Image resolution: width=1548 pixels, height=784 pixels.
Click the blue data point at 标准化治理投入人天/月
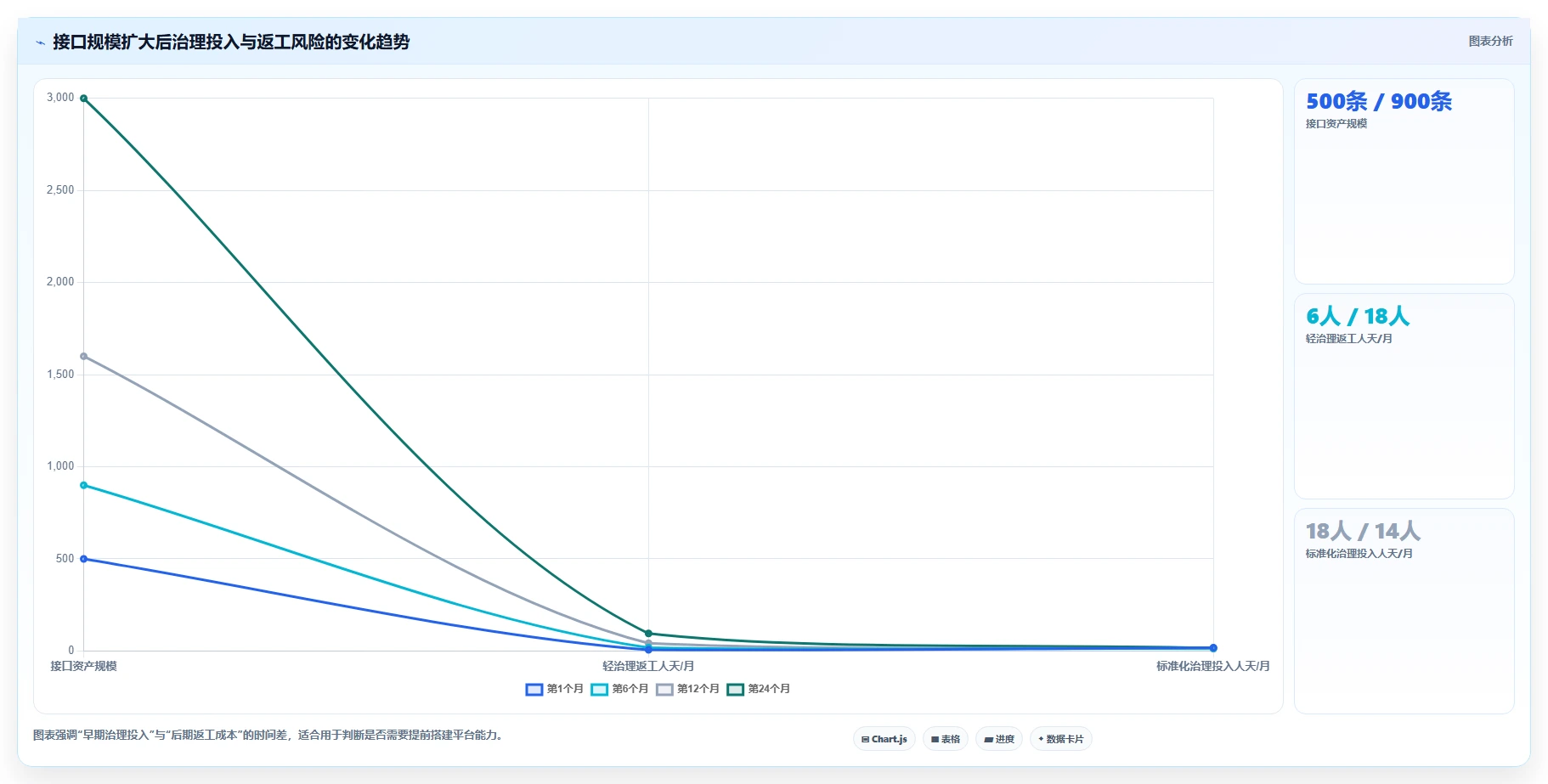(x=1213, y=648)
